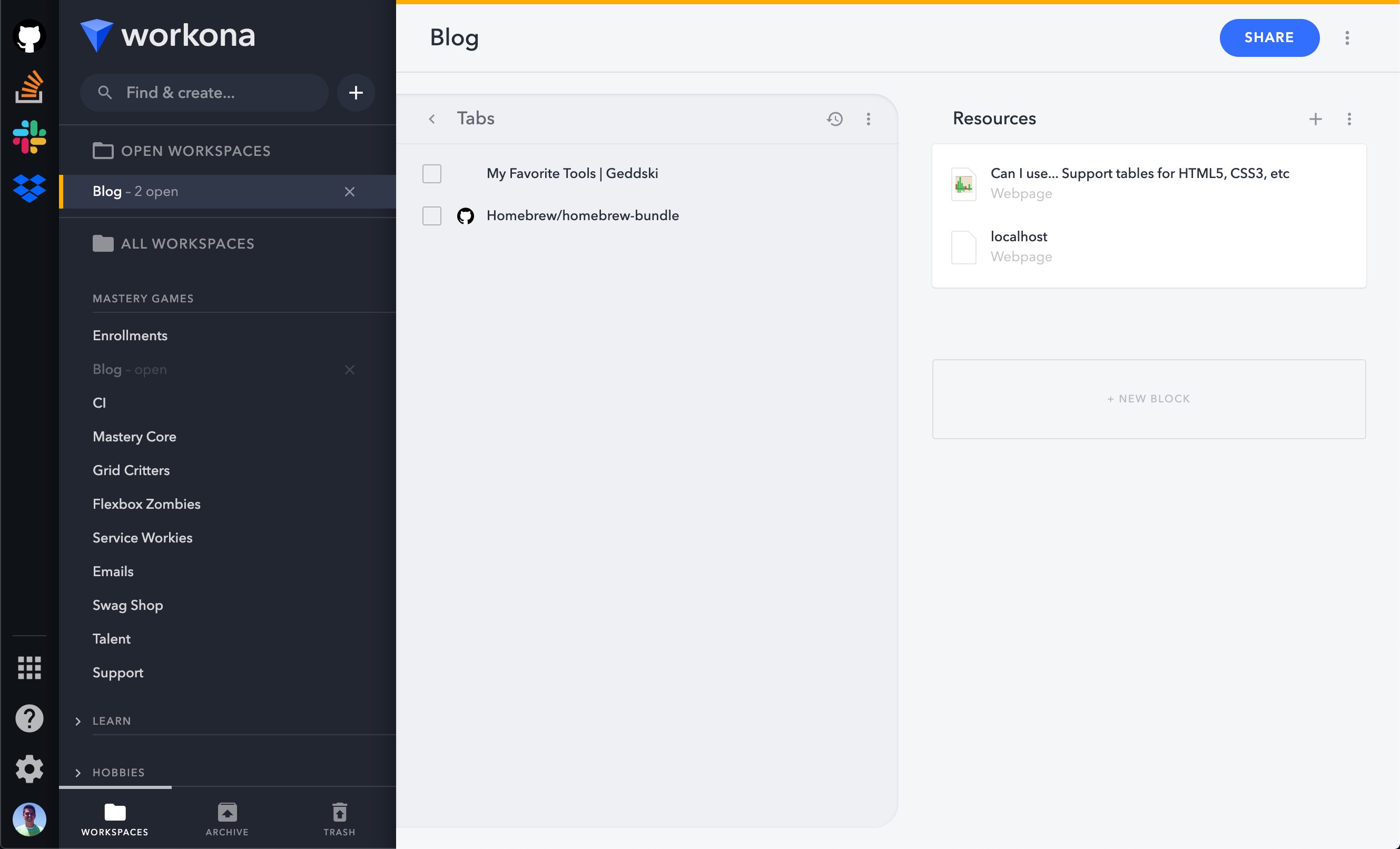The width and height of the screenshot is (1400, 849).
Task: Open the apps grid icon
Action: [x=29, y=668]
